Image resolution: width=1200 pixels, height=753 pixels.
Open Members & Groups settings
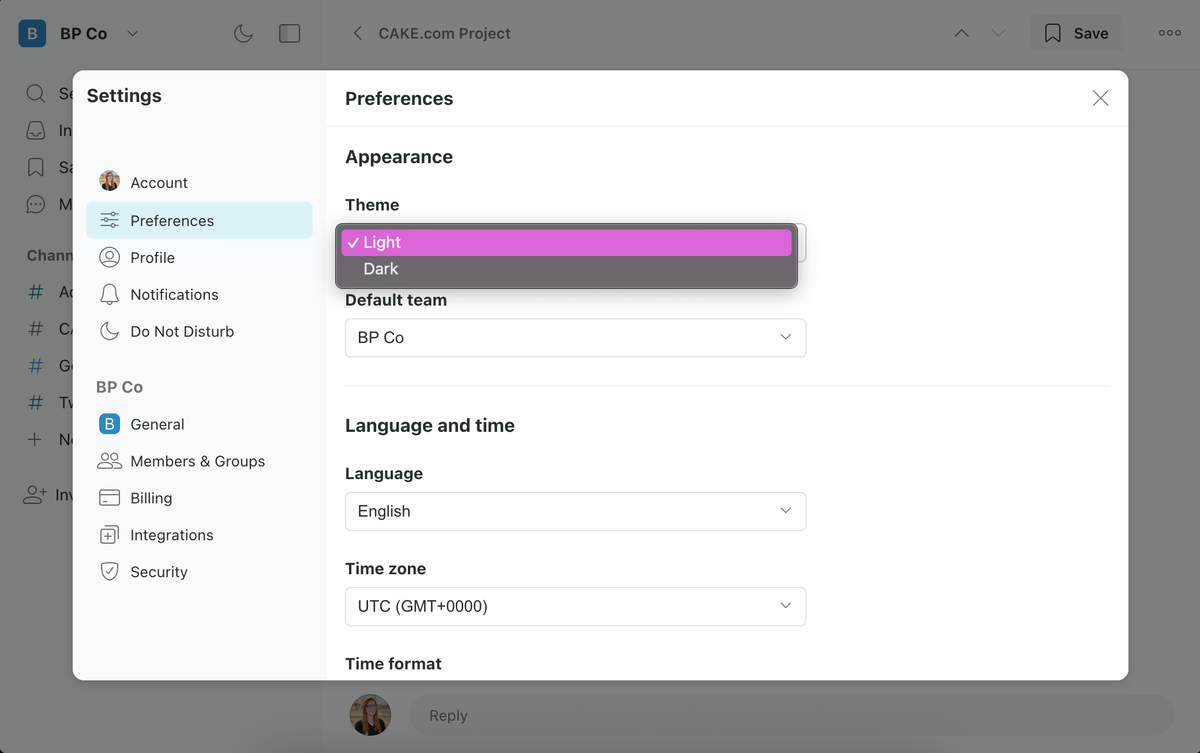[x=197, y=462]
